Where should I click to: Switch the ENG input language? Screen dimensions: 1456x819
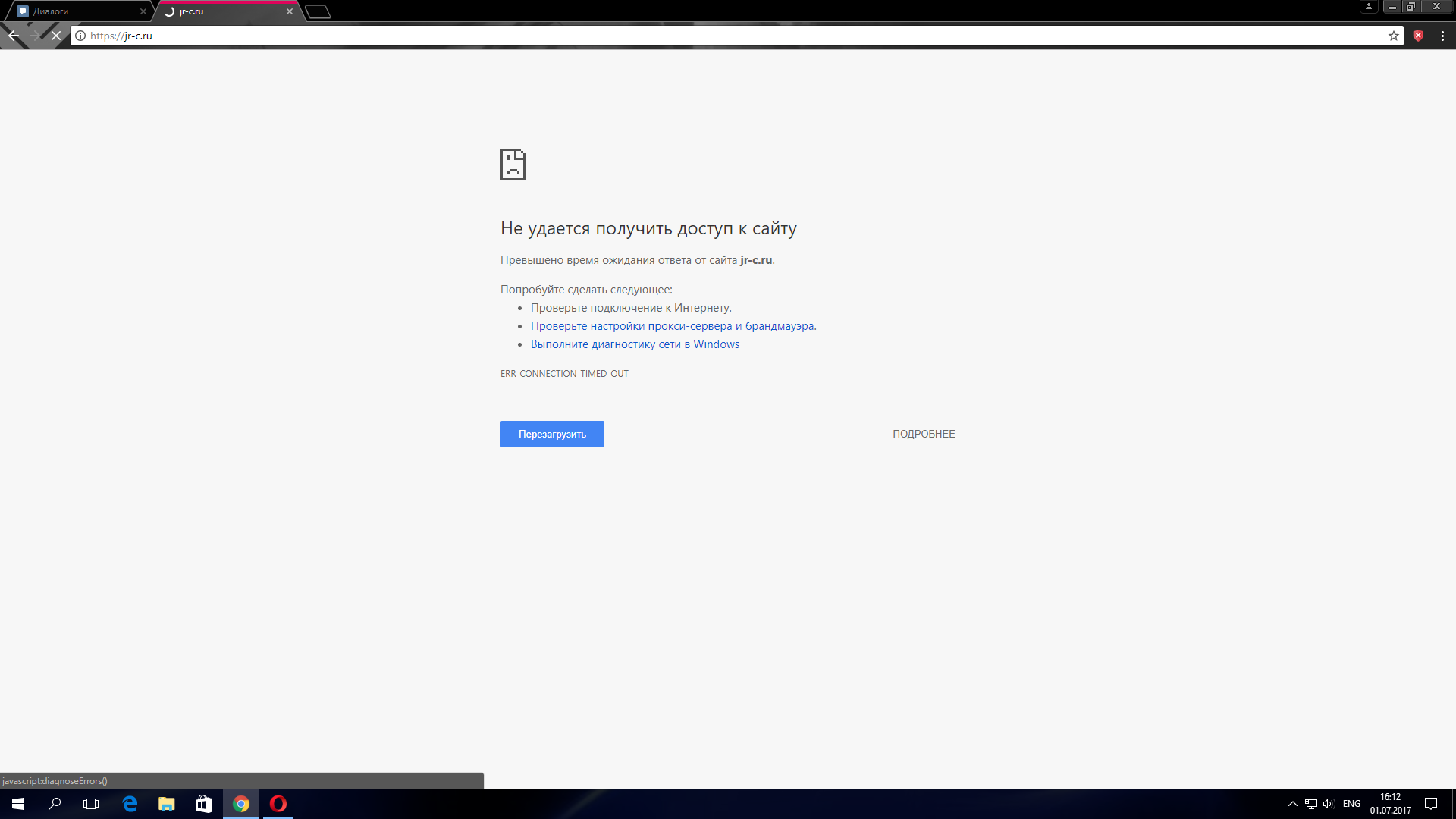(x=1351, y=804)
